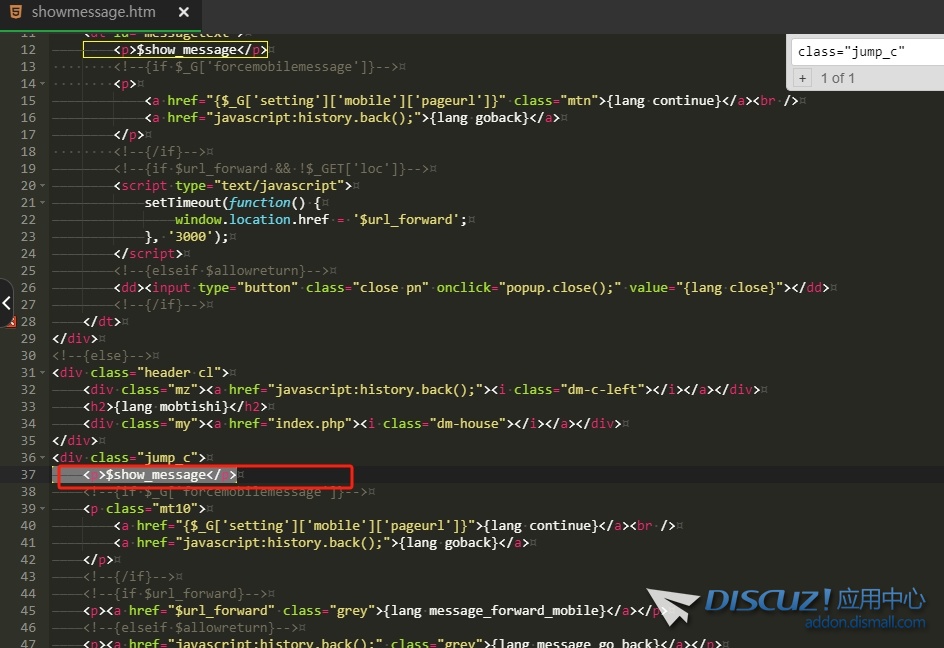Expand the hidden sidebar with the left arrow

click(6, 303)
